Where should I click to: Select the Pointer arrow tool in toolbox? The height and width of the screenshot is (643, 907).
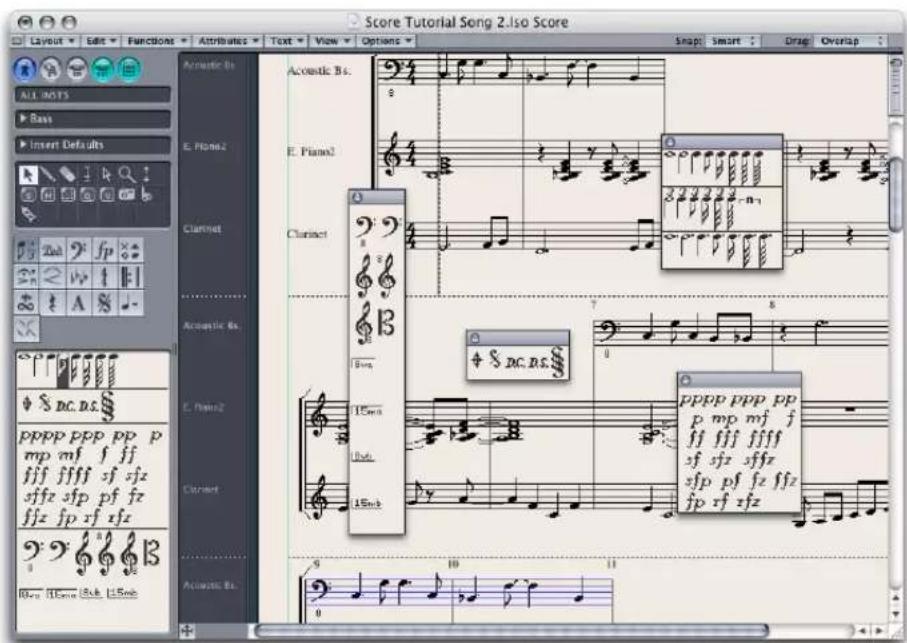28,175
